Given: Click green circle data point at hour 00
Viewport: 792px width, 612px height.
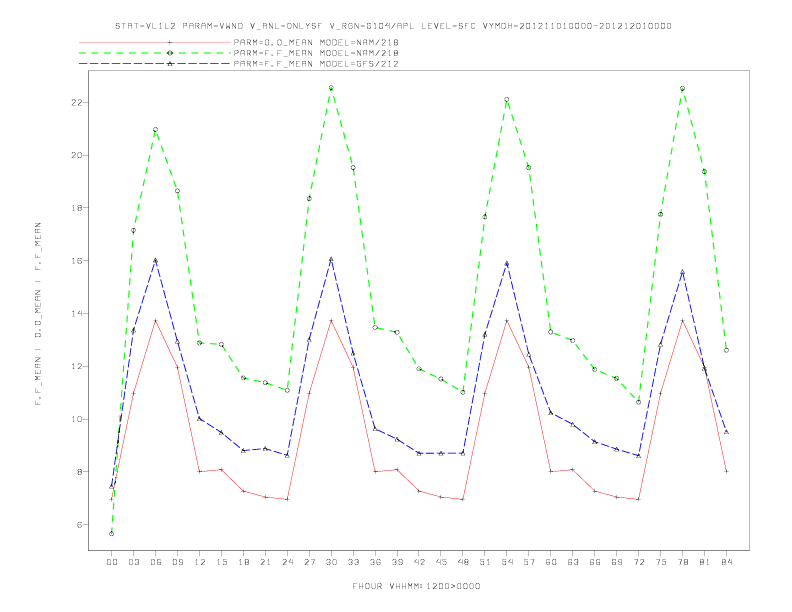Looking at the screenshot, I should (112, 534).
